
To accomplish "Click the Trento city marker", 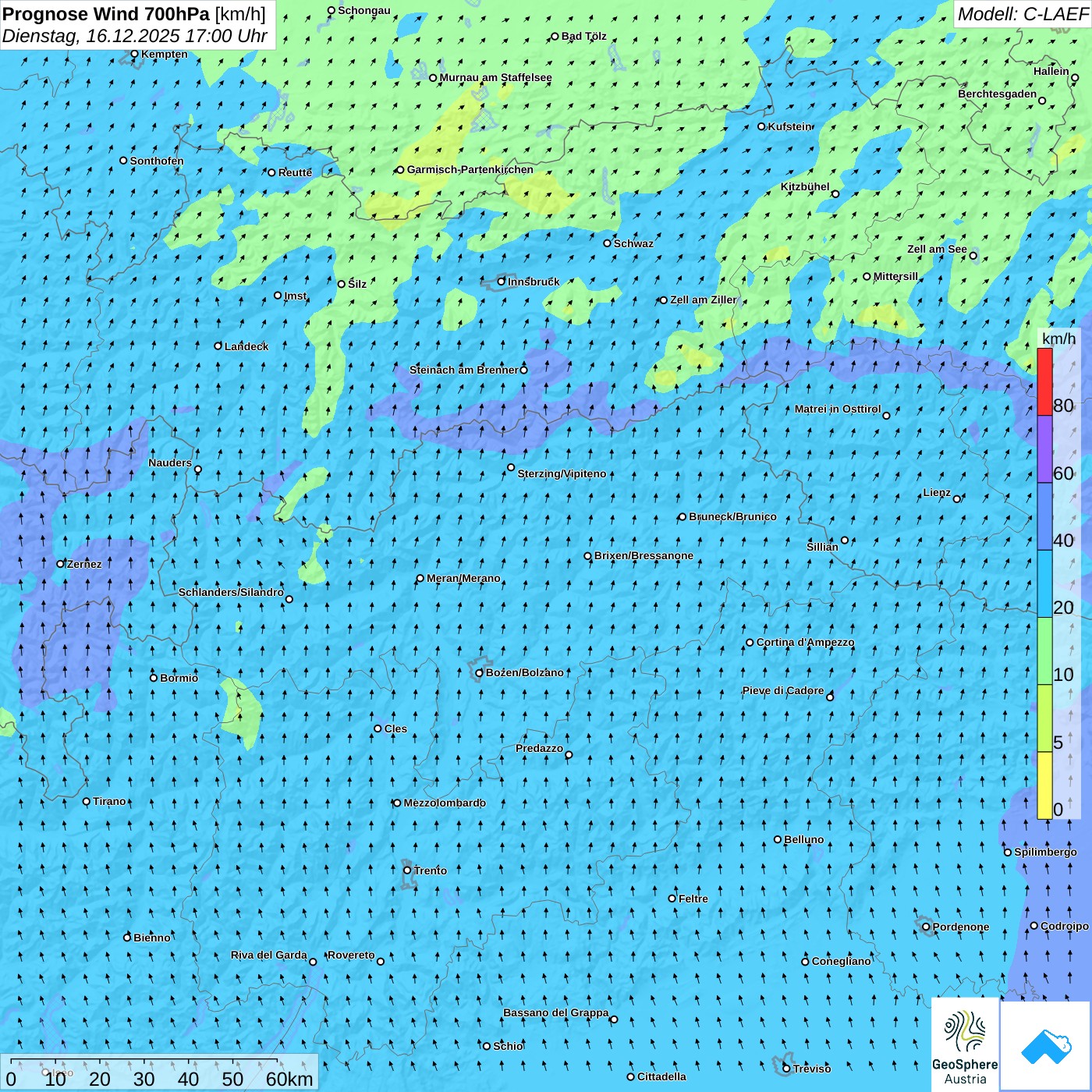I will [407, 870].
